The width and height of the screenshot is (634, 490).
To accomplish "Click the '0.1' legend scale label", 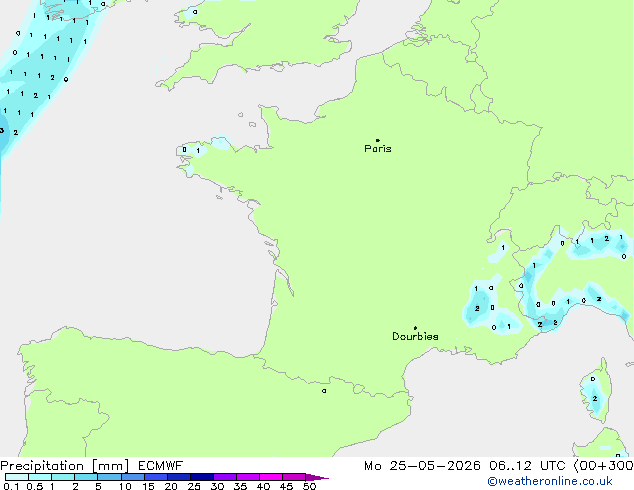I will 11,486.
